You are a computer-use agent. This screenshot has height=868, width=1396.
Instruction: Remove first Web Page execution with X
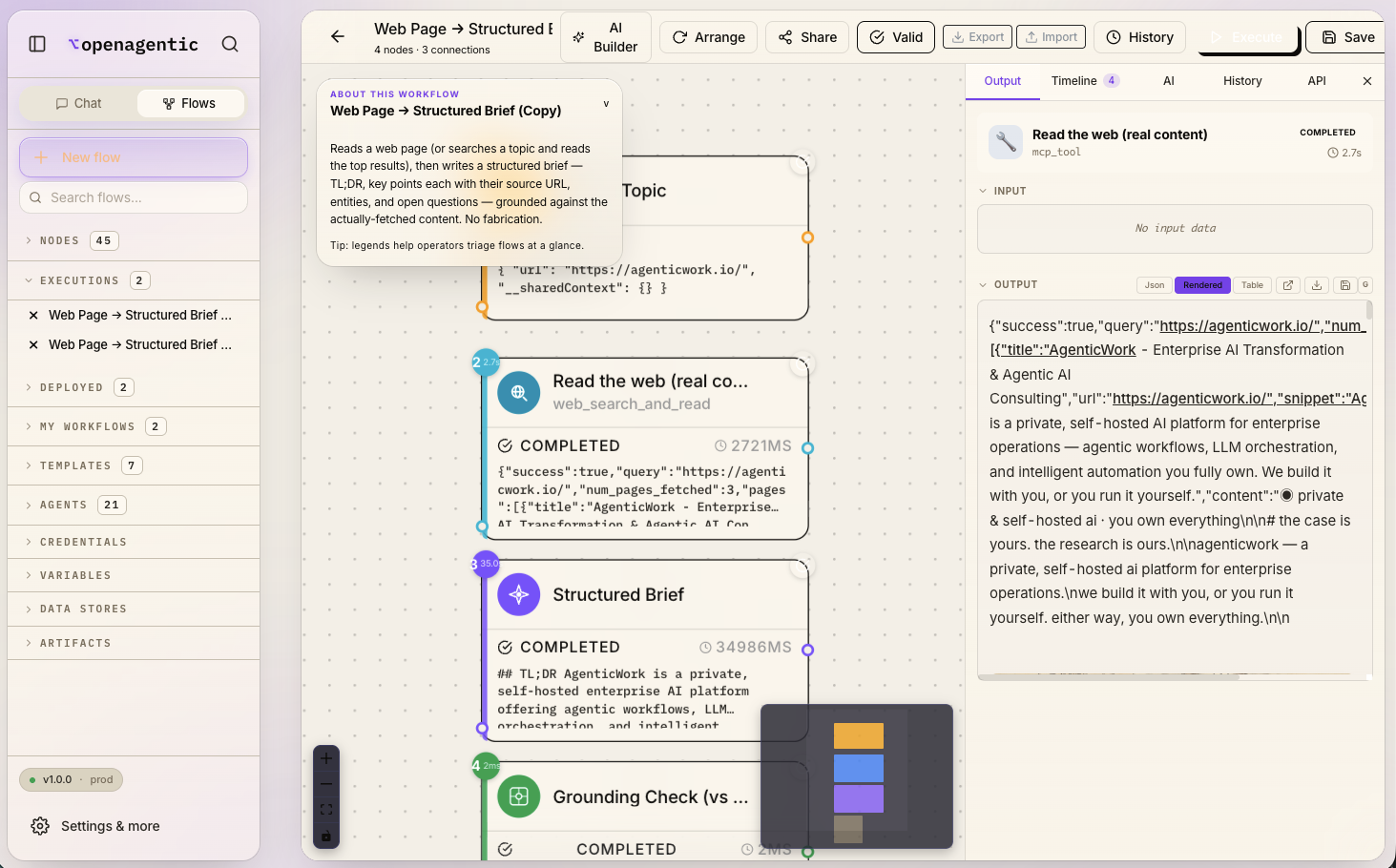point(33,315)
